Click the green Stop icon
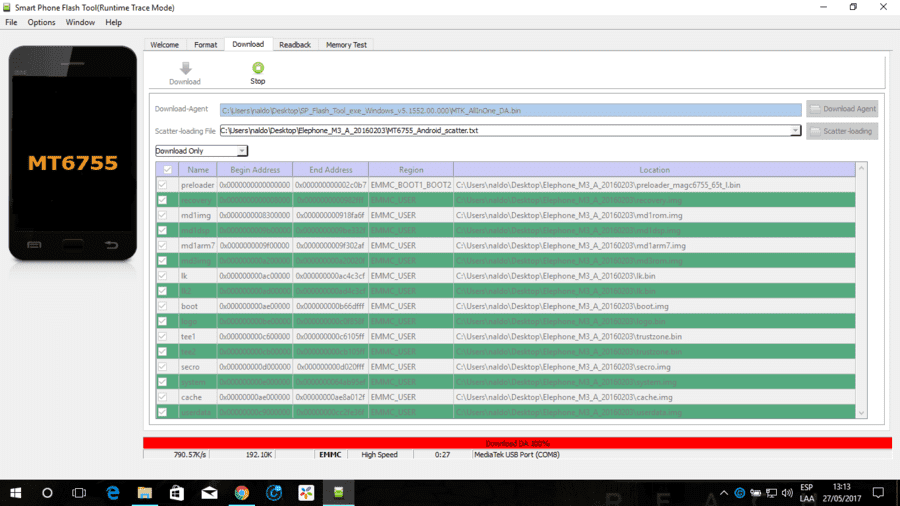This screenshot has height=506, width=900. click(x=258, y=68)
